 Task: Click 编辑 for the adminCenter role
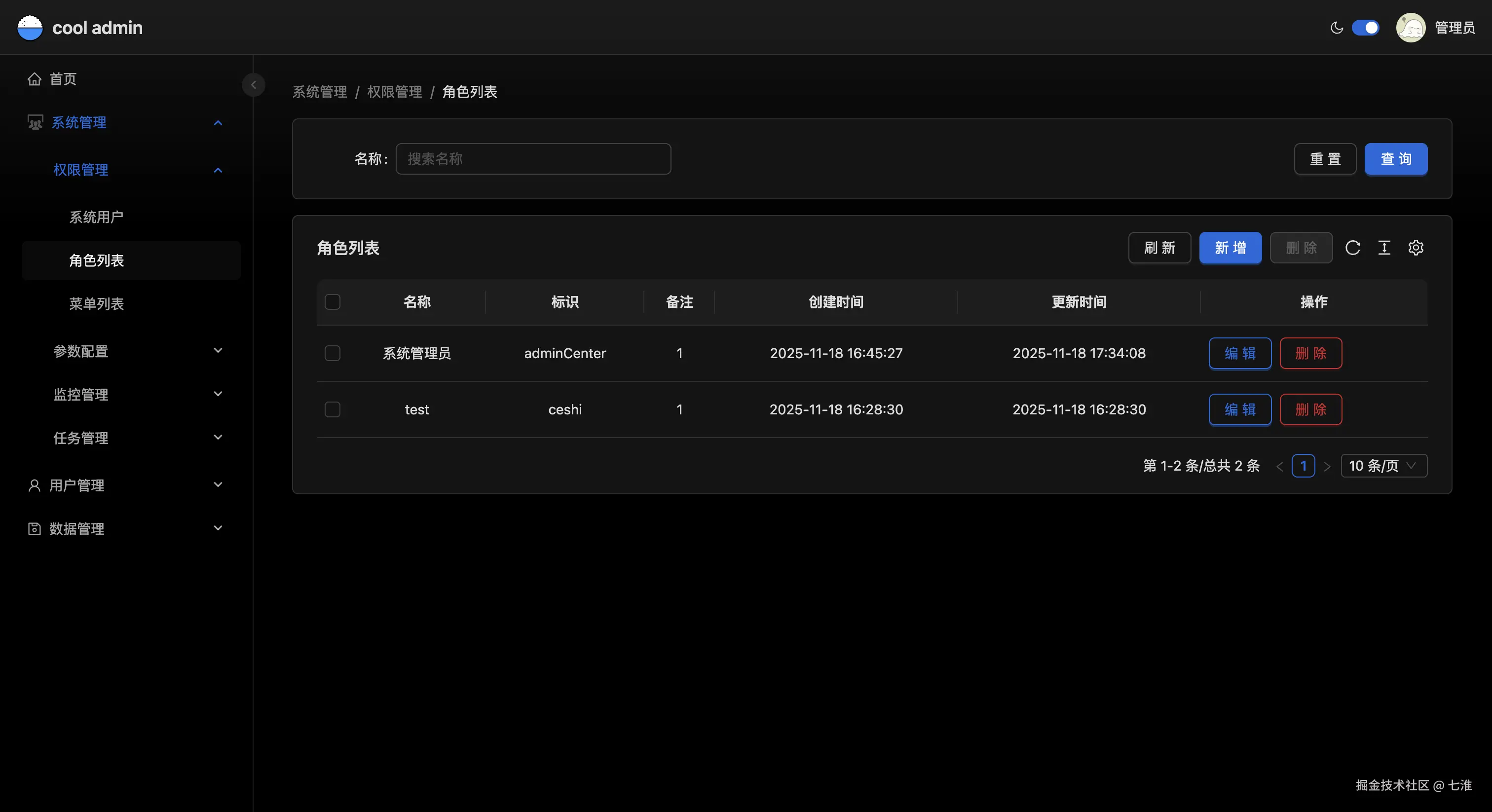point(1239,353)
